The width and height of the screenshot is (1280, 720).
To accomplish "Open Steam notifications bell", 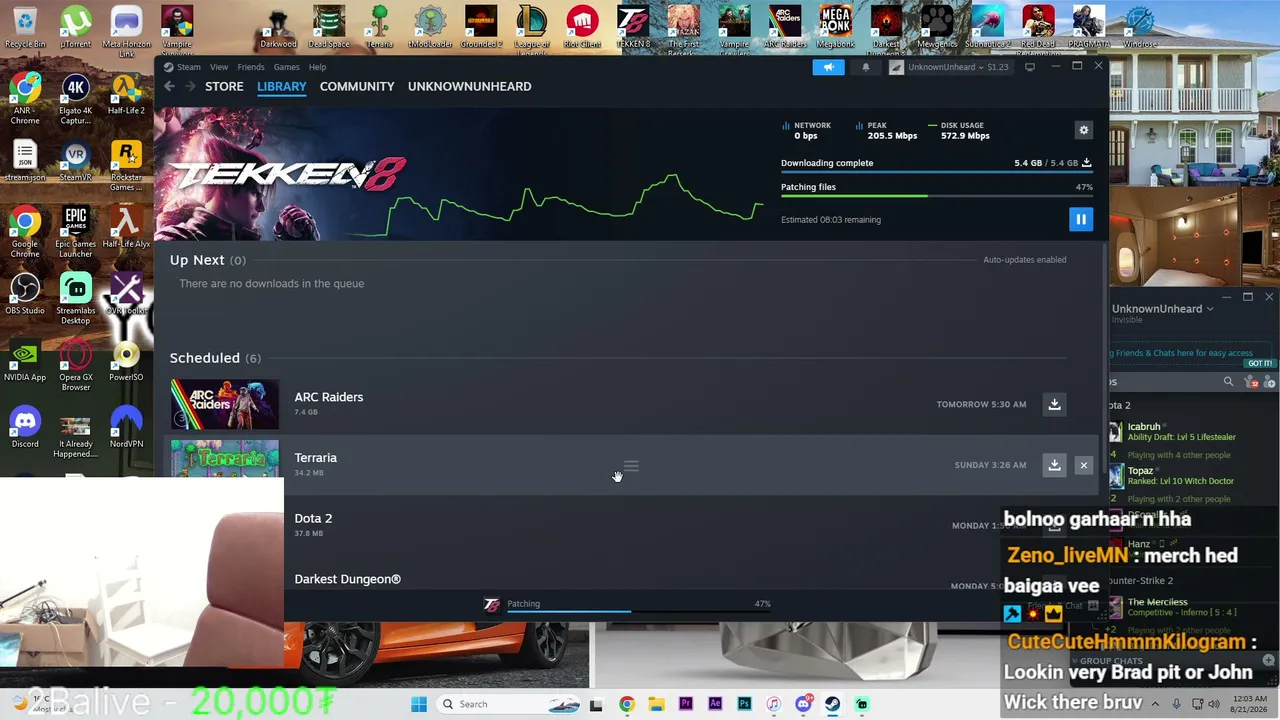I will tap(866, 67).
